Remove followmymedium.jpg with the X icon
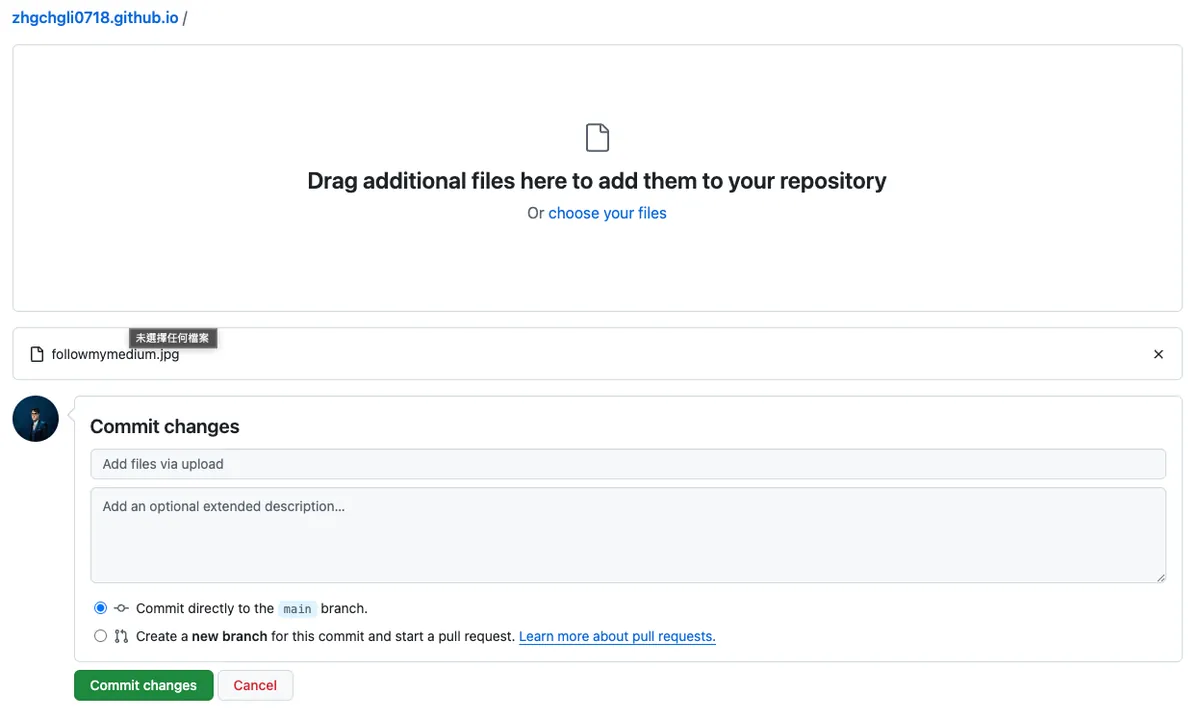Viewport: 1200px width, 719px height. tap(1158, 354)
